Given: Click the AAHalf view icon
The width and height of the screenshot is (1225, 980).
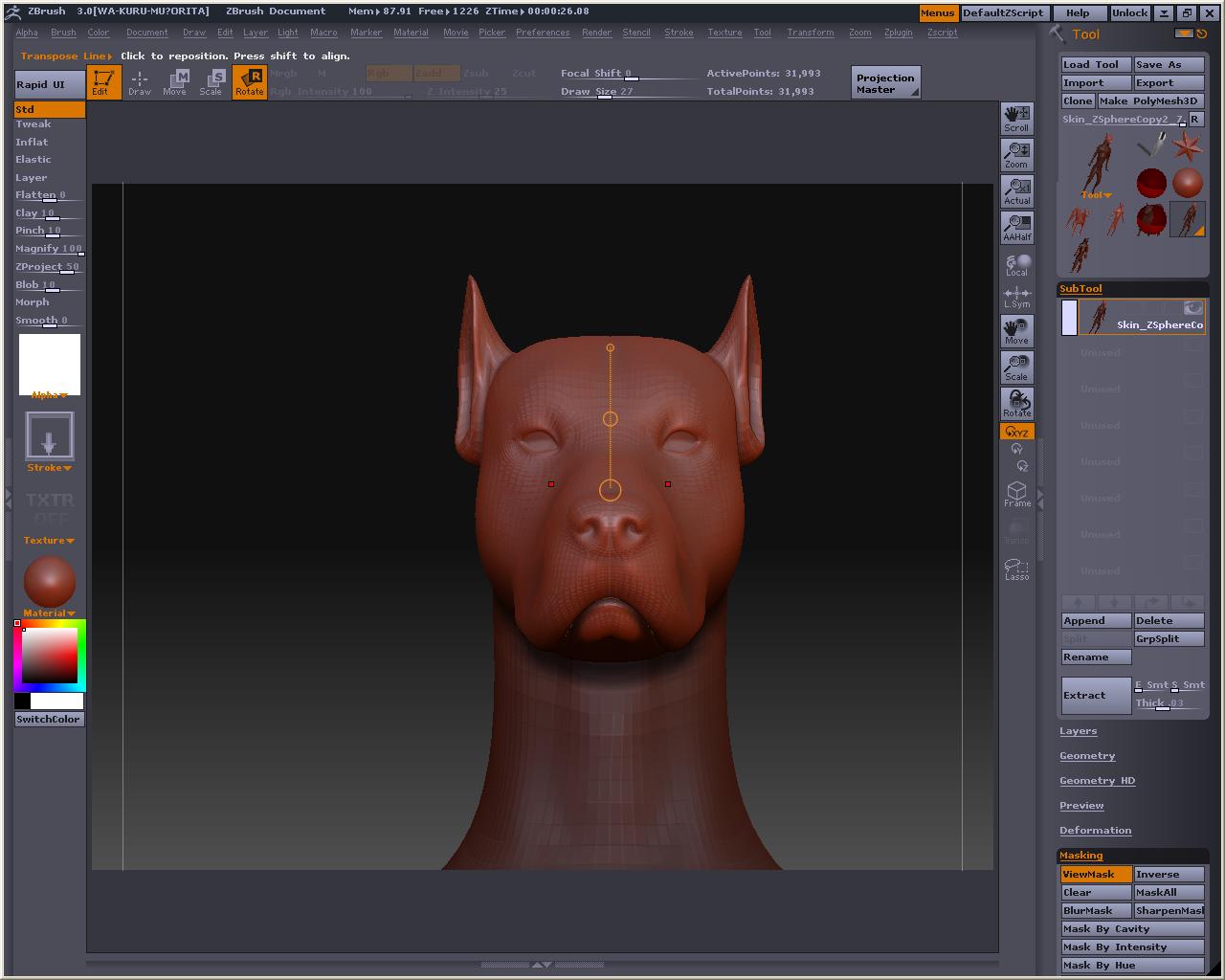Looking at the screenshot, I should (x=1016, y=228).
